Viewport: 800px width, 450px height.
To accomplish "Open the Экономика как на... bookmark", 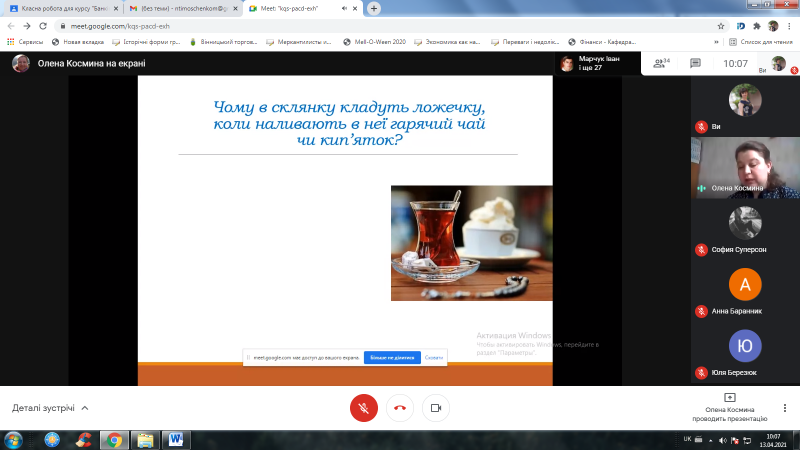I will click(x=447, y=42).
